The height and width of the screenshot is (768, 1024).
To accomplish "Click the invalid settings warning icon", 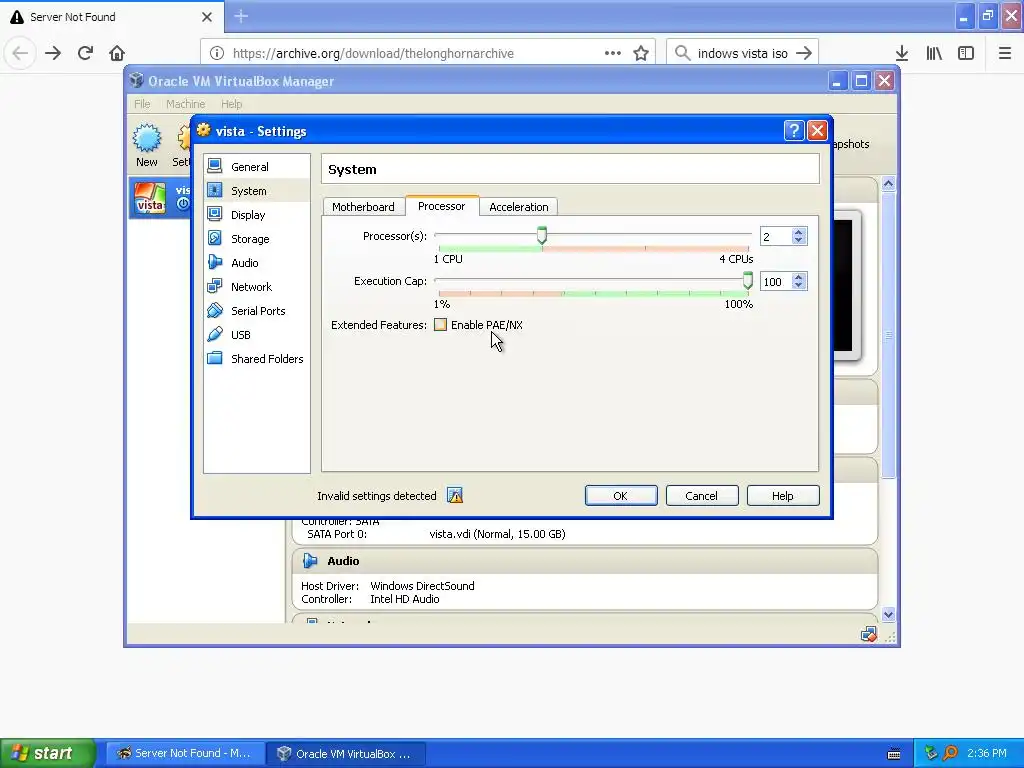I will coord(455,496).
